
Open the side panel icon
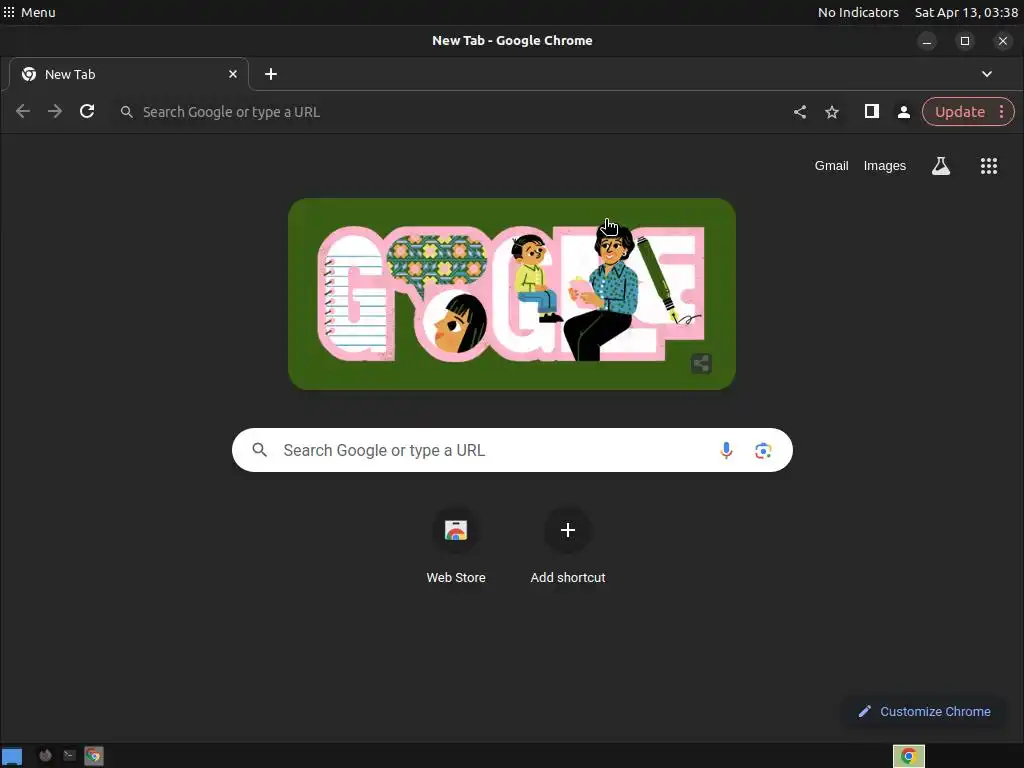tap(871, 112)
